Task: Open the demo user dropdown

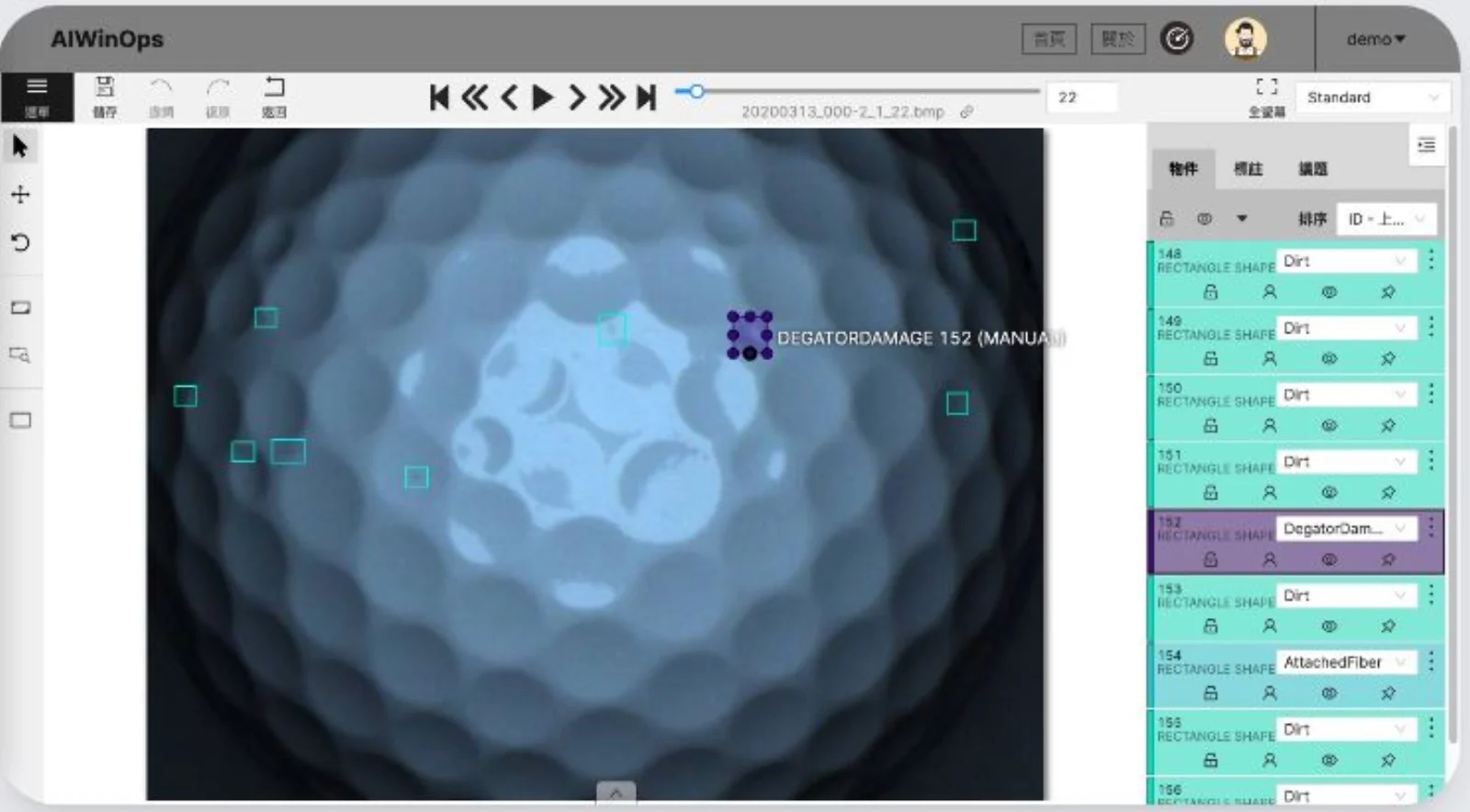Action: coord(1375,39)
